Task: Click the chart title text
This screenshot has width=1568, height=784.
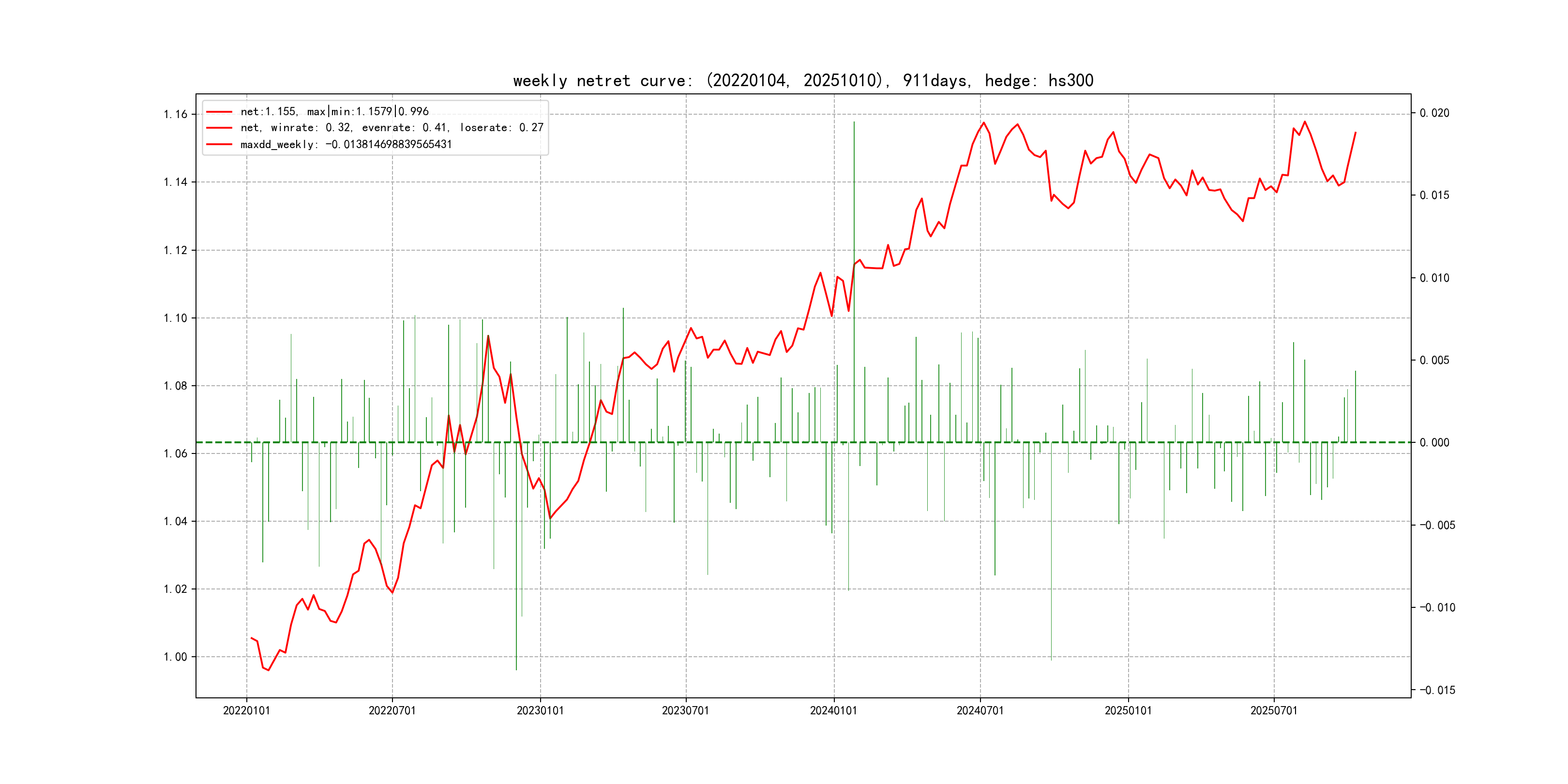Action: [x=803, y=80]
